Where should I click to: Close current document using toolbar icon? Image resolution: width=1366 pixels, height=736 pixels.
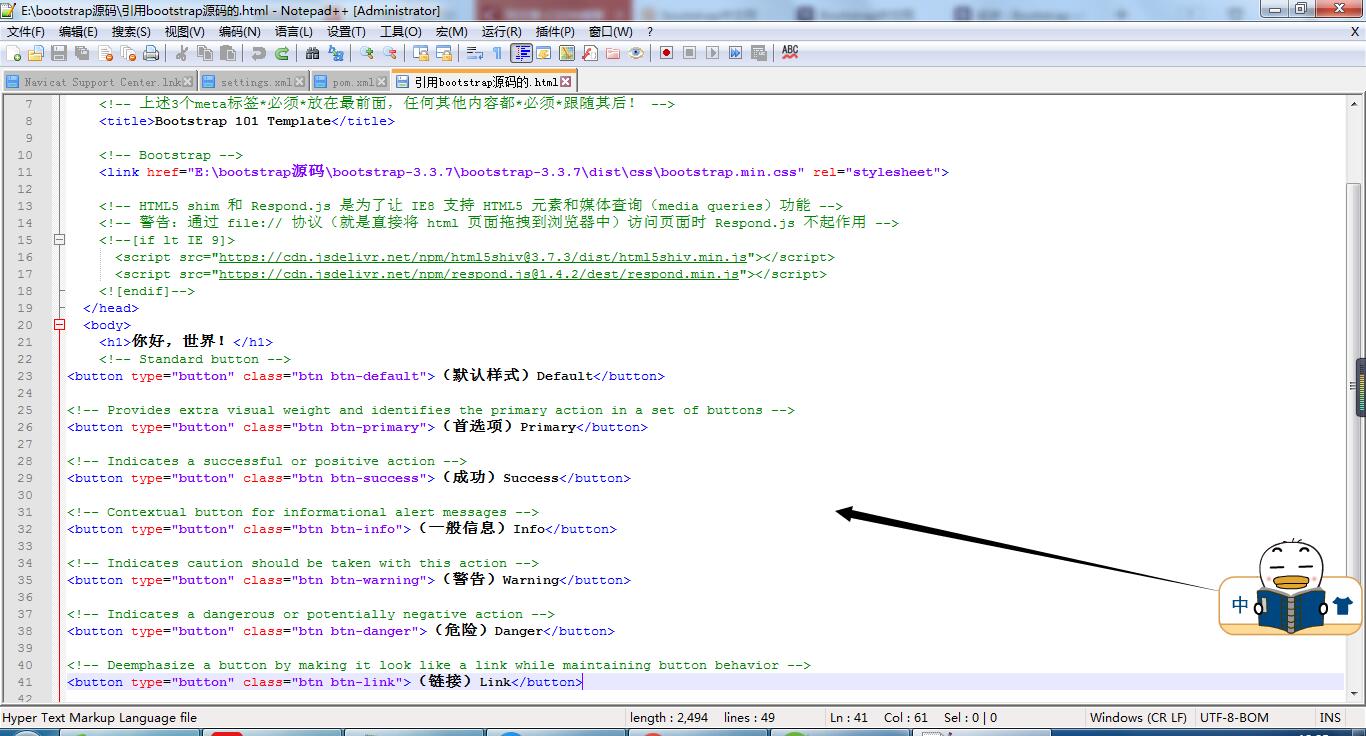pyautogui.click(x=105, y=53)
